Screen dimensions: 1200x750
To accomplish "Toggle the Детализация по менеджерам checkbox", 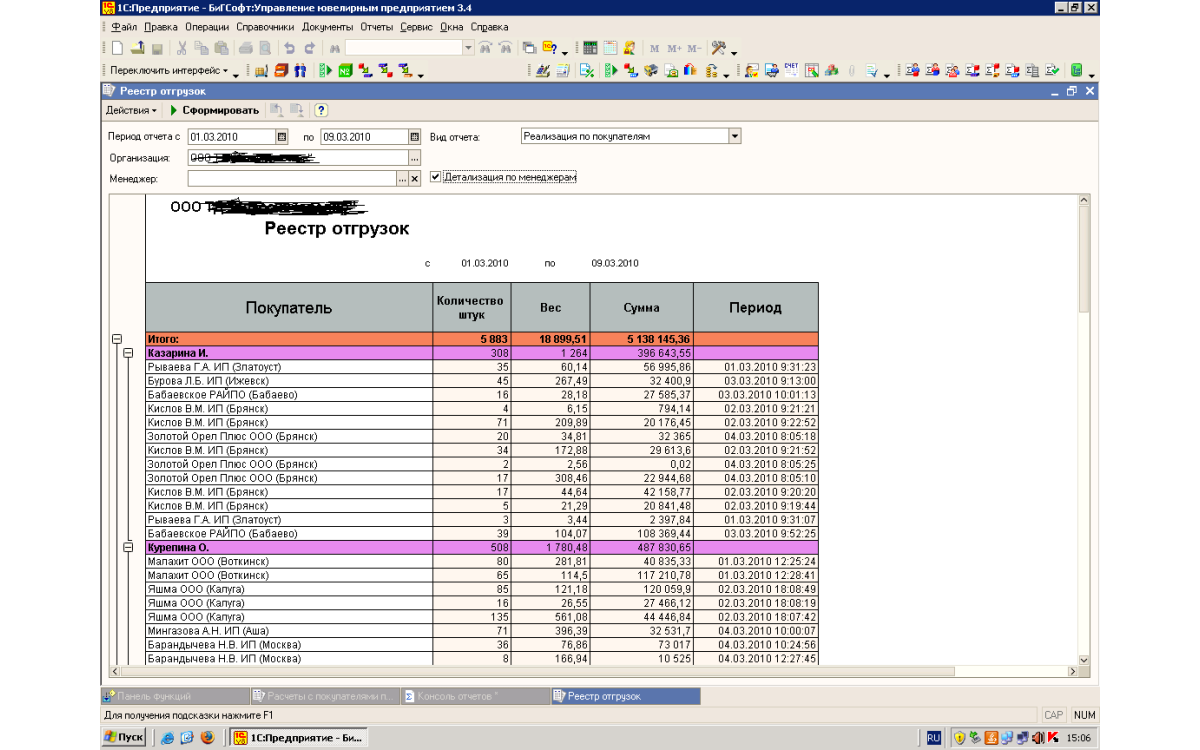I will coord(435,177).
